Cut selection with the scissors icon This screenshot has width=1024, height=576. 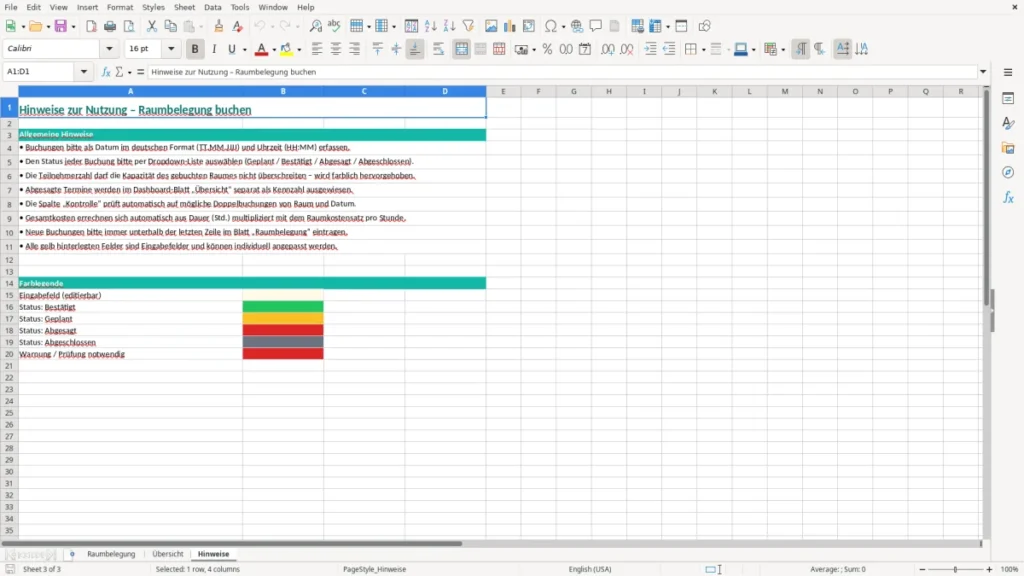pyautogui.click(x=152, y=26)
